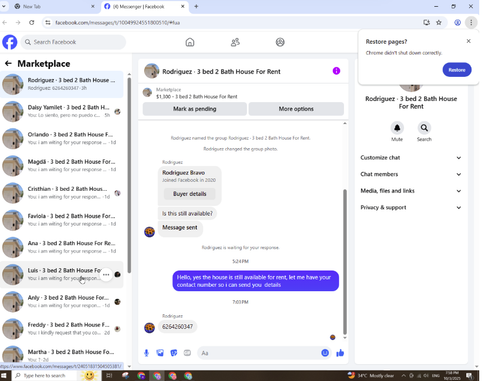Viewport: 500px width, 381px height.
Task: Open the emoji picker in message box
Action: 325,353
